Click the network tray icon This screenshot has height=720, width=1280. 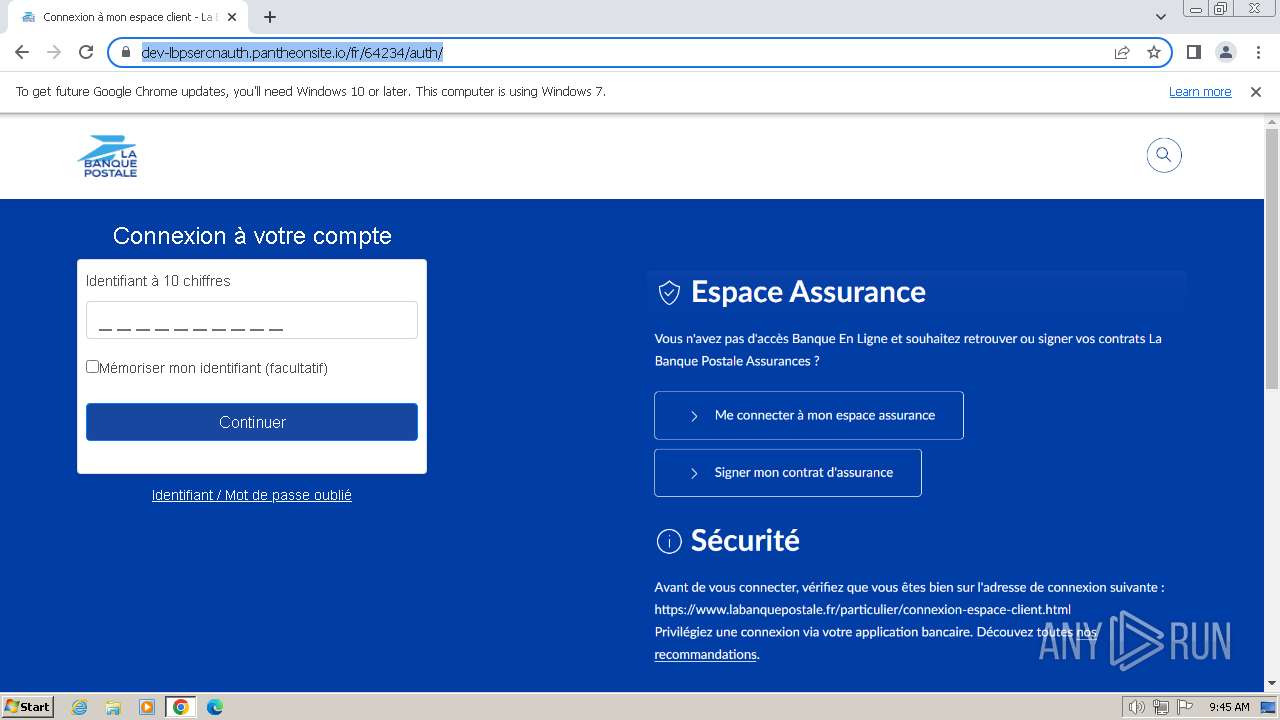(1160, 707)
